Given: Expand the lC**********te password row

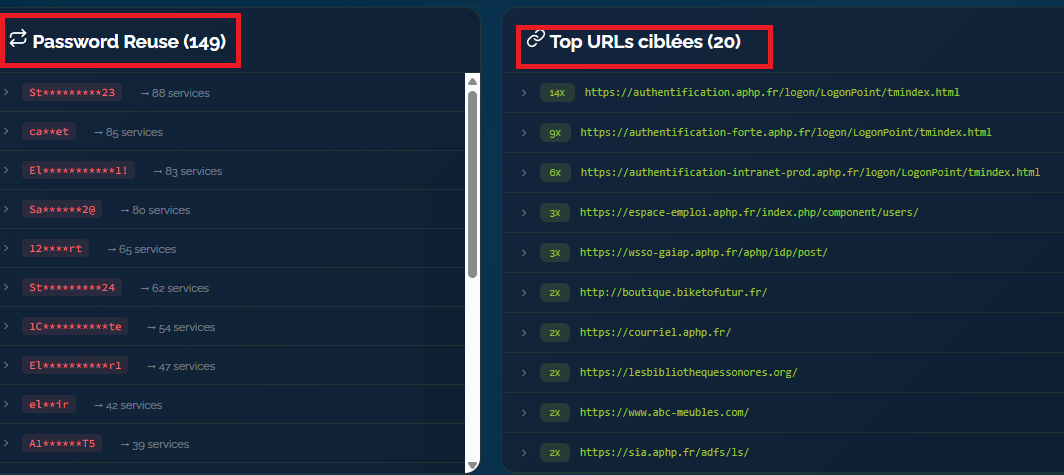Looking at the screenshot, I should 6,326.
